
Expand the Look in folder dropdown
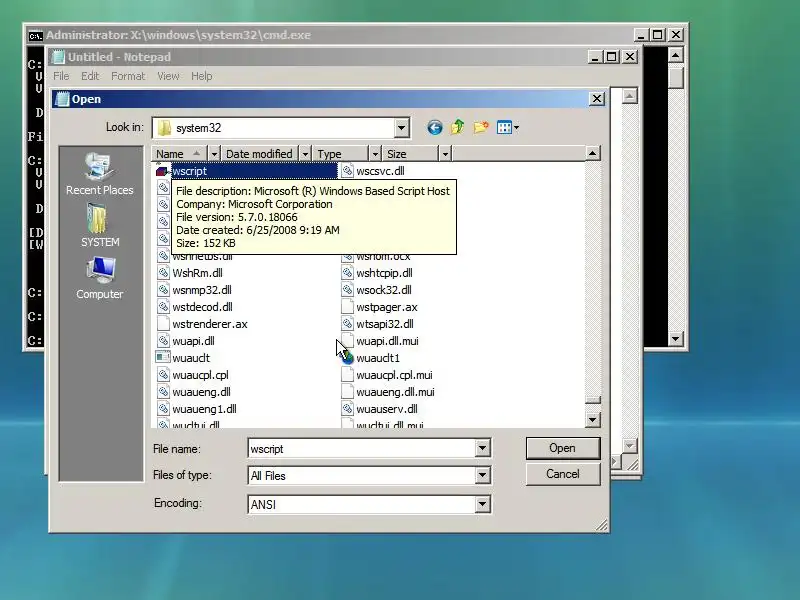(402, 128)
